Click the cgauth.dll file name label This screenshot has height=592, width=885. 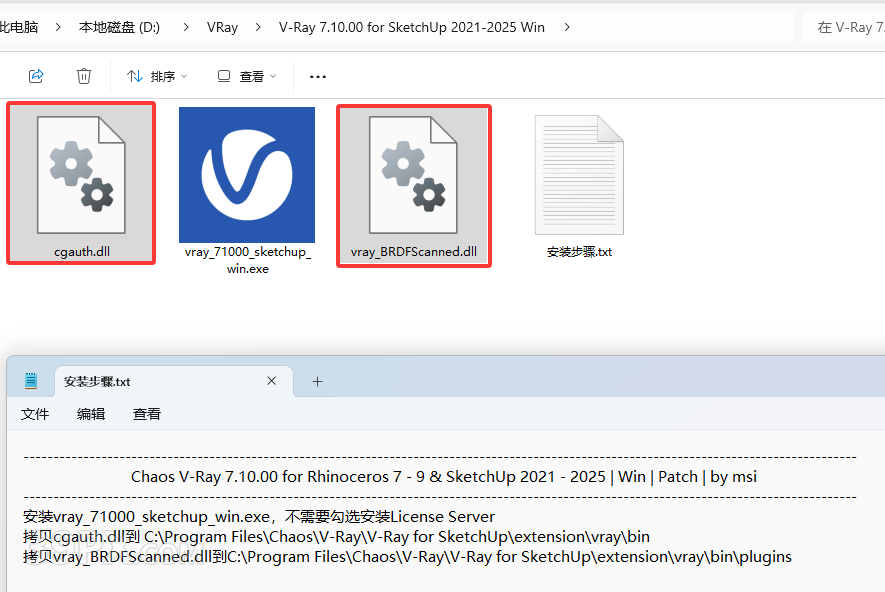pos(82,252)
